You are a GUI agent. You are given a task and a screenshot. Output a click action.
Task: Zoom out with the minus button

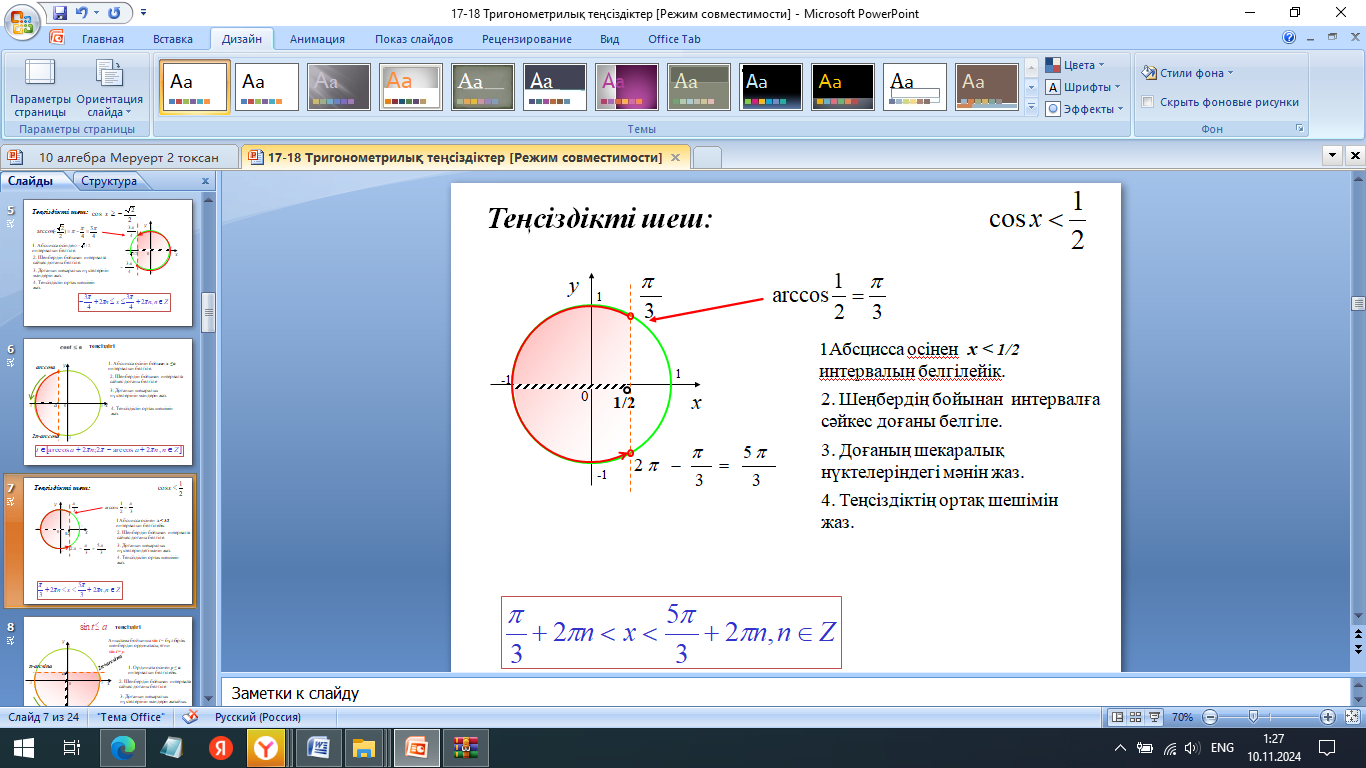(1209, 717)
